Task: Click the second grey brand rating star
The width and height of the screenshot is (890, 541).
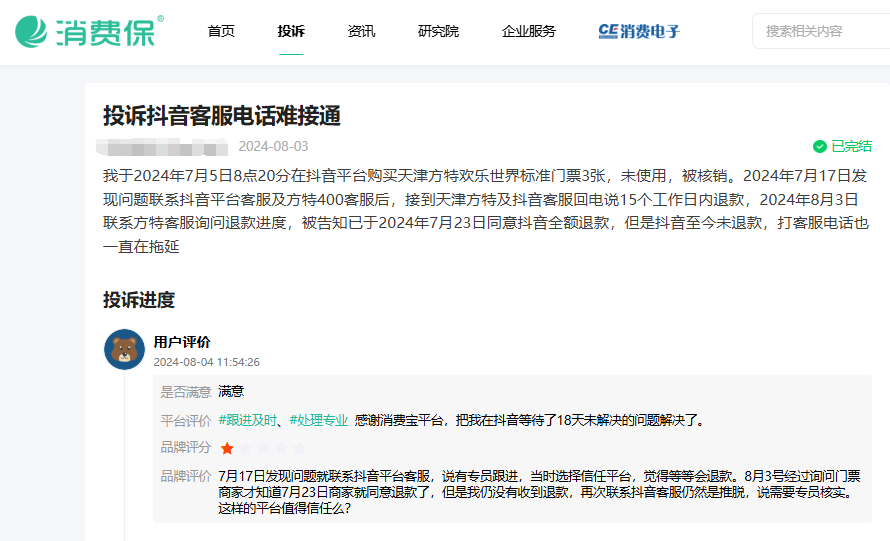Action: point(245,448)
